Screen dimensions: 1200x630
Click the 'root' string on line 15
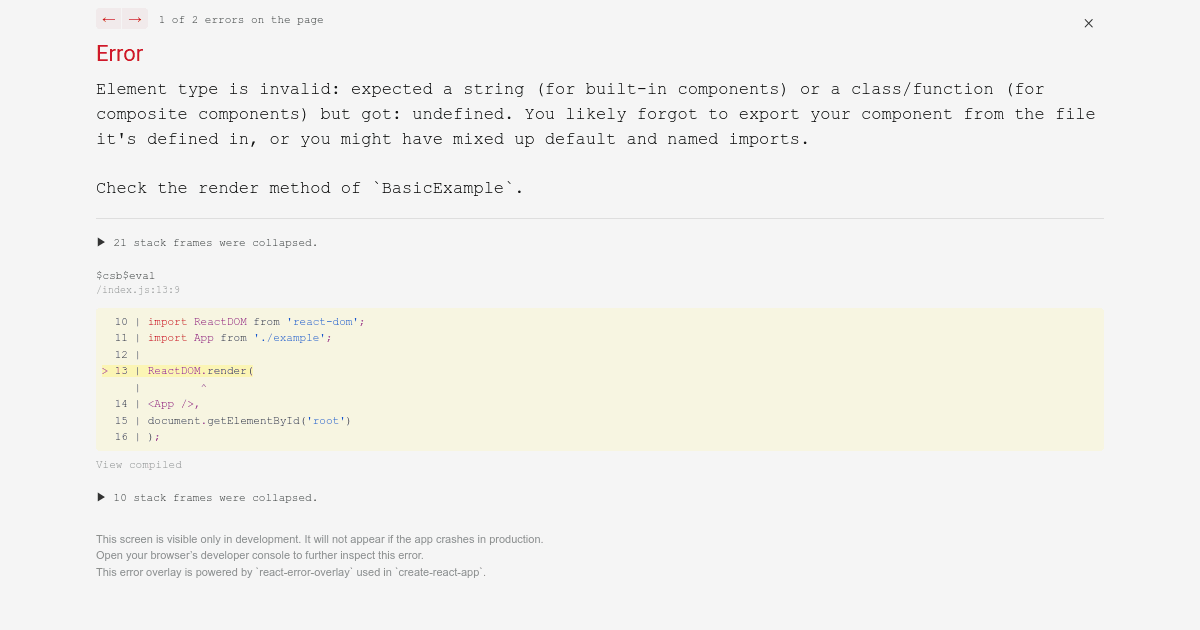326,420
